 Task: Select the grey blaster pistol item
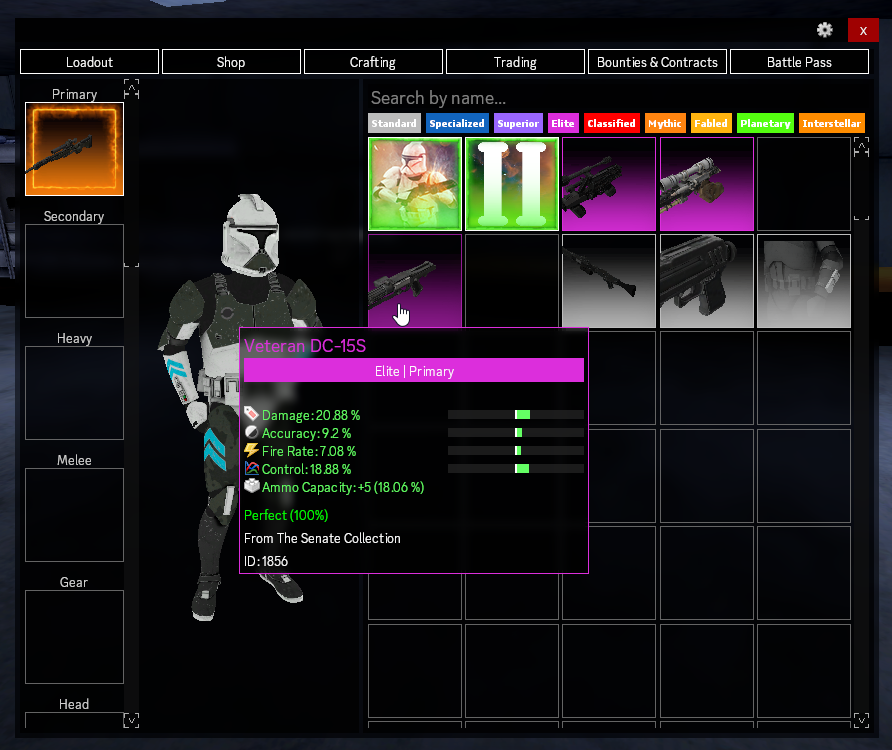707,281
